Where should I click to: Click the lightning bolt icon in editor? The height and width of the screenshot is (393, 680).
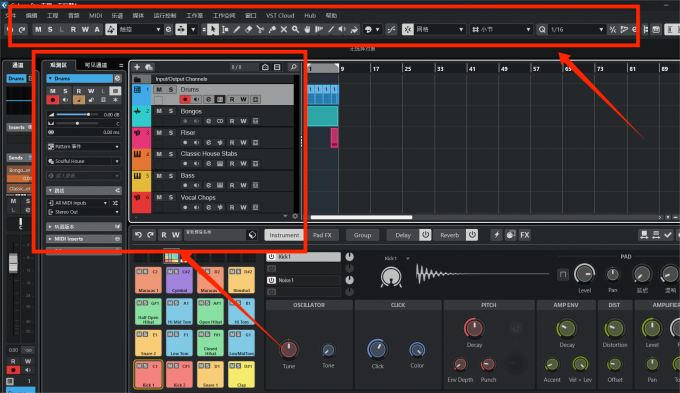coord(497,235)
